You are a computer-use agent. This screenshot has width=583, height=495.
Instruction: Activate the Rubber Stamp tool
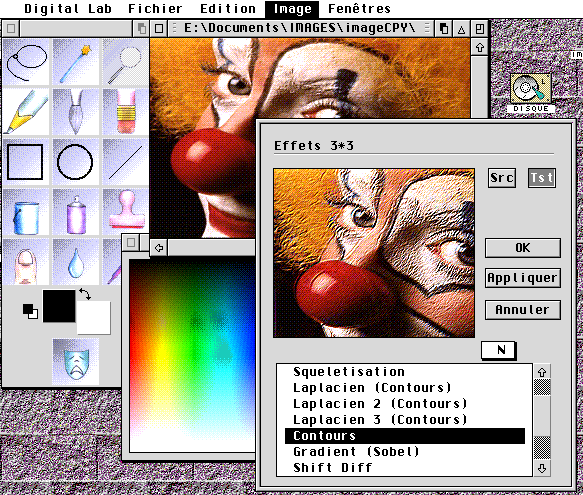[x=126, y=212]
